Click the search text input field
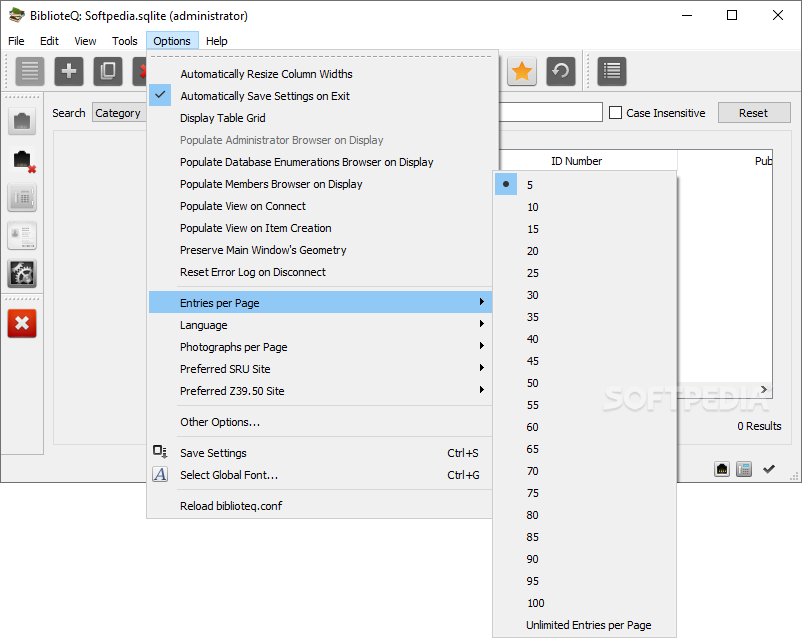 click(550, 113)
